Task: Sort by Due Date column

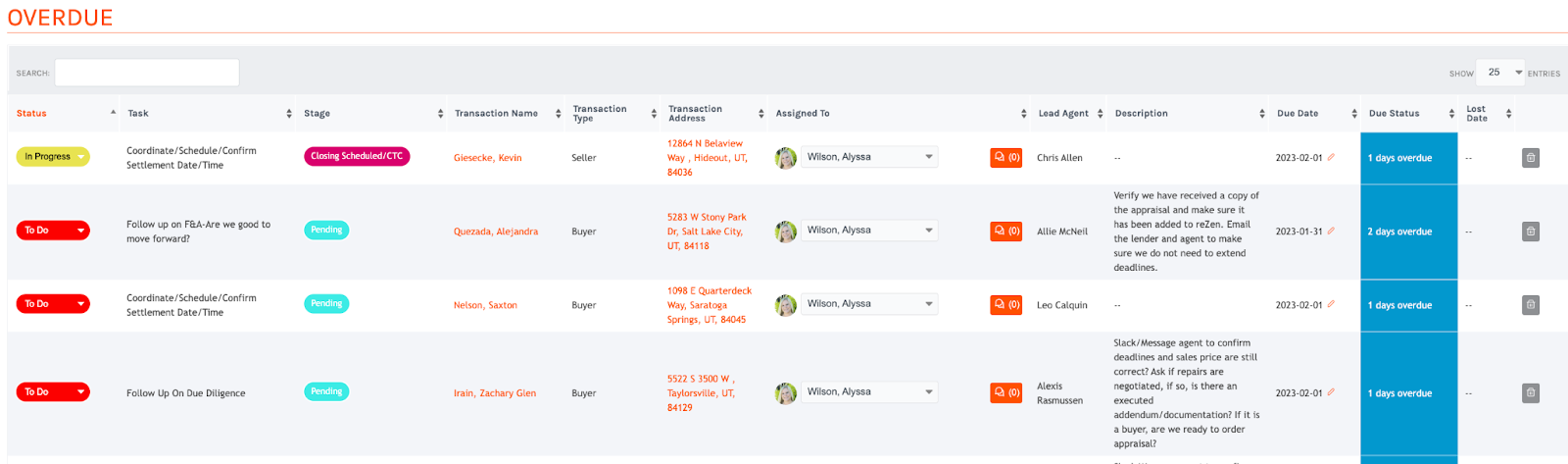Action: coord(1315,114)
